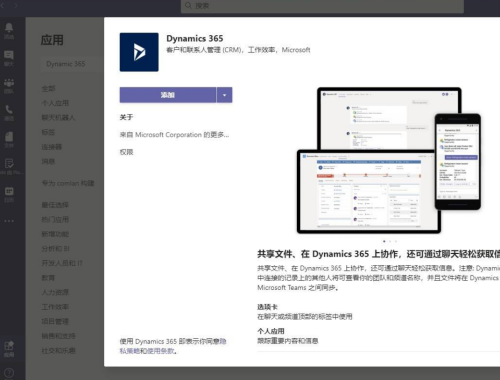Select 个人应用 in the Apps category list

pyautogui.click(x=55, y=103)
